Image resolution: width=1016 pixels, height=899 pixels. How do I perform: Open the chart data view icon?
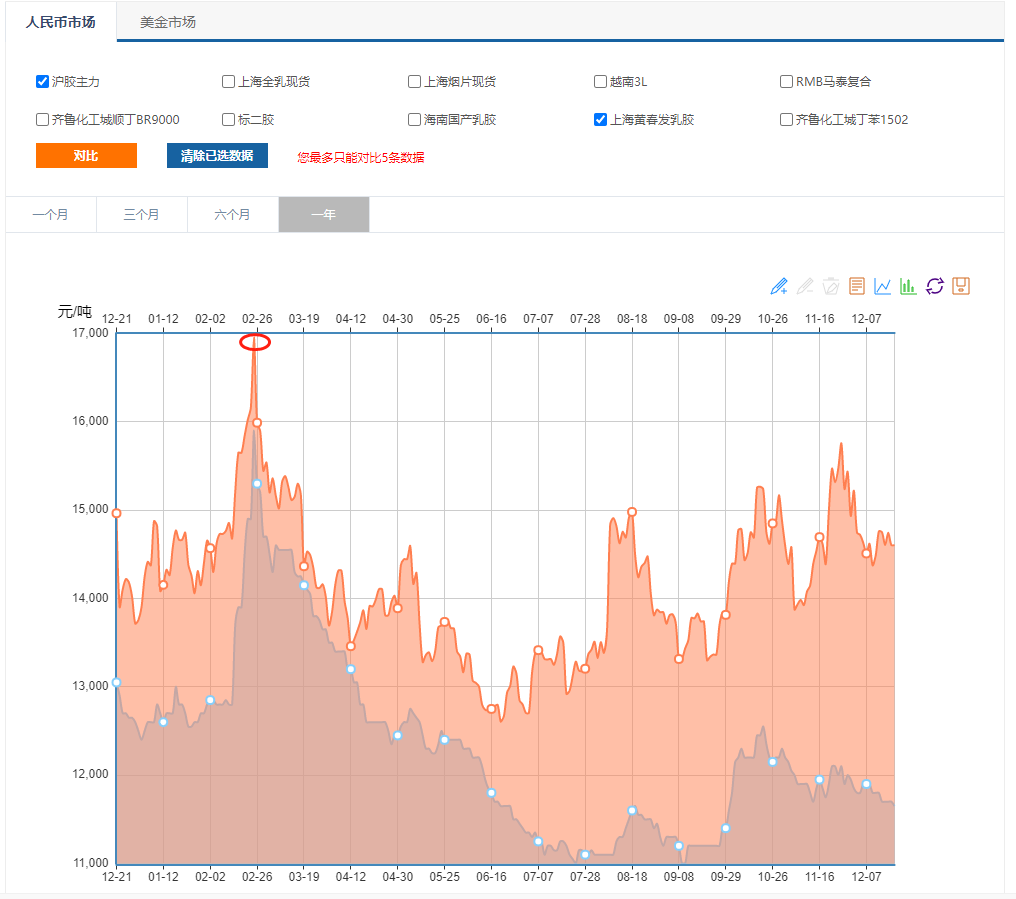pos(857,286)
